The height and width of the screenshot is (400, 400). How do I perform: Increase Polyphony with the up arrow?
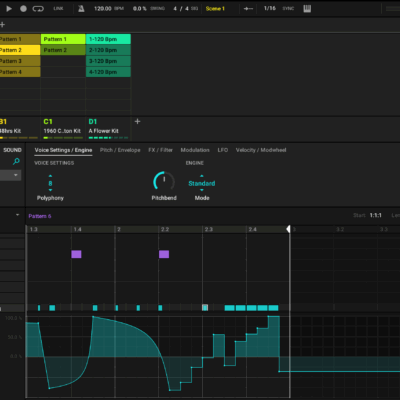tap(50, 176)
